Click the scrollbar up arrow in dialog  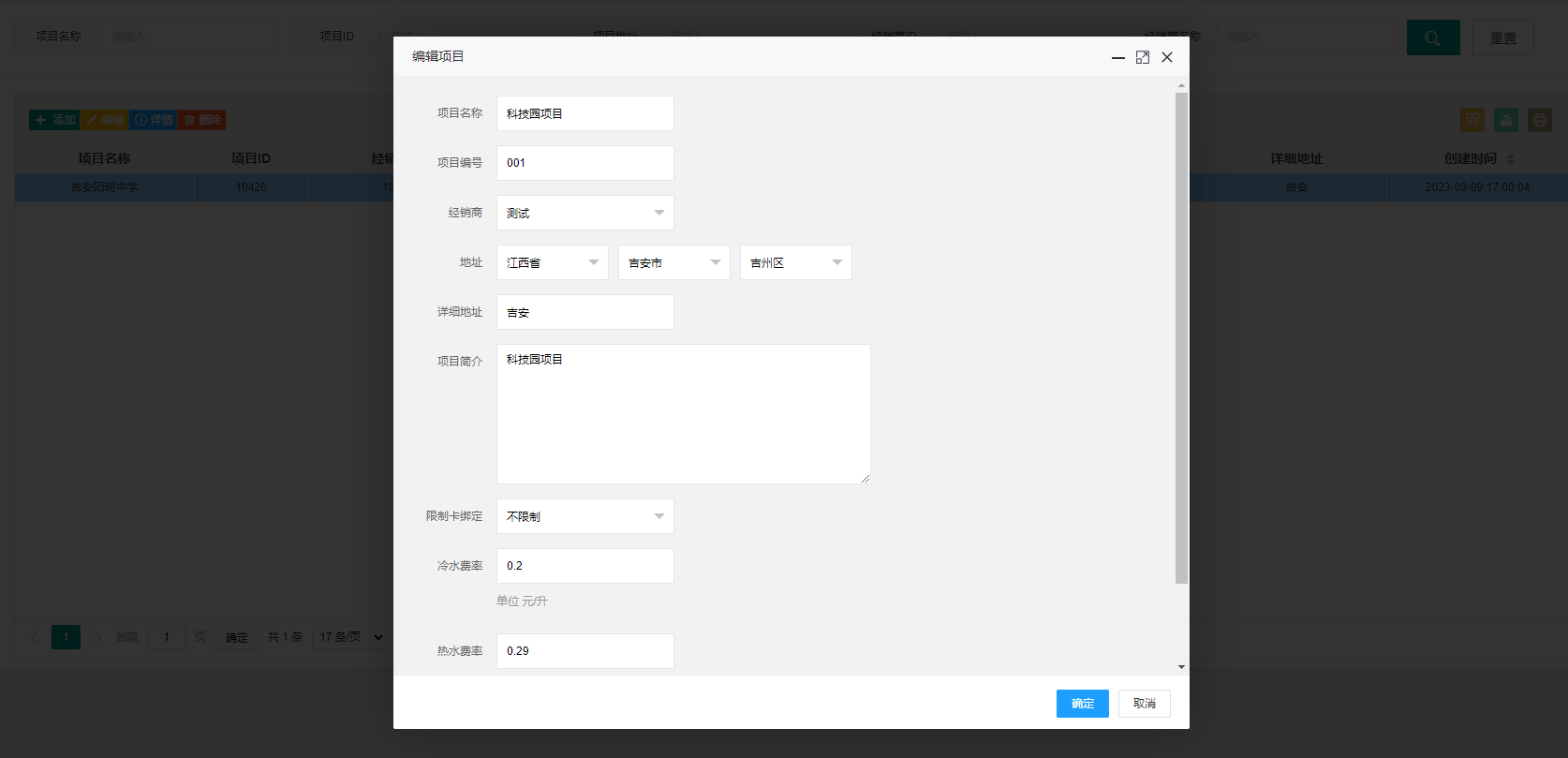click(x=1181, y=85)
